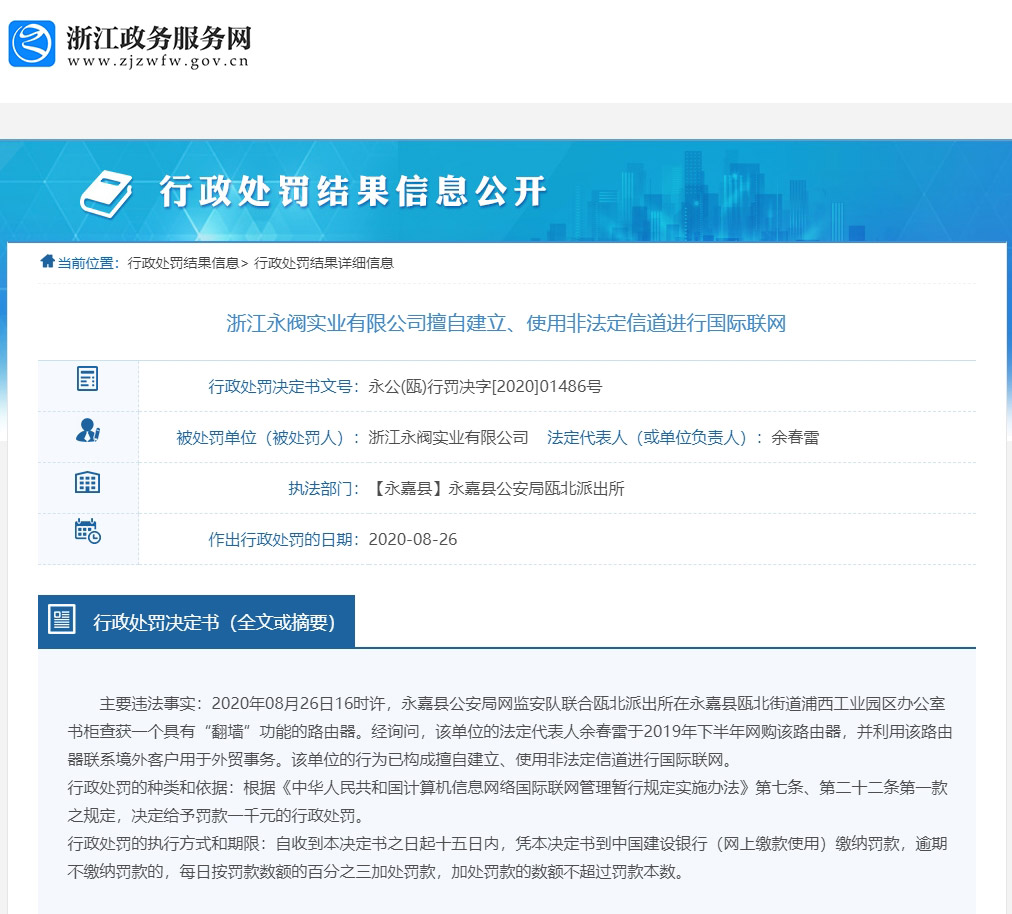Click the calendar clock date icon
Screen dimensions: 1012x914
pyautogui.click(x=88, y=532)
